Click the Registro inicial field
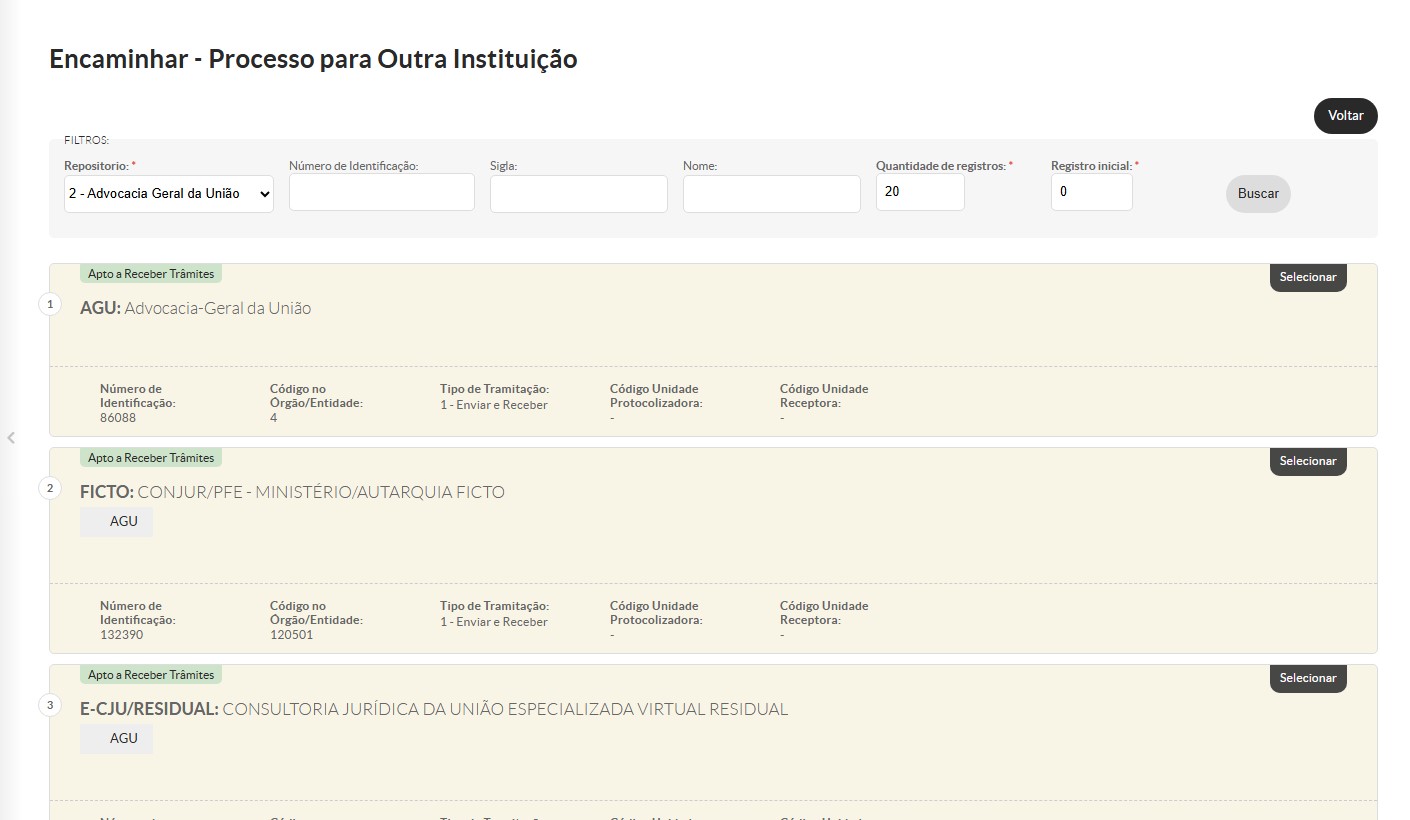 pyautogui.click(x=1092, y=192)
